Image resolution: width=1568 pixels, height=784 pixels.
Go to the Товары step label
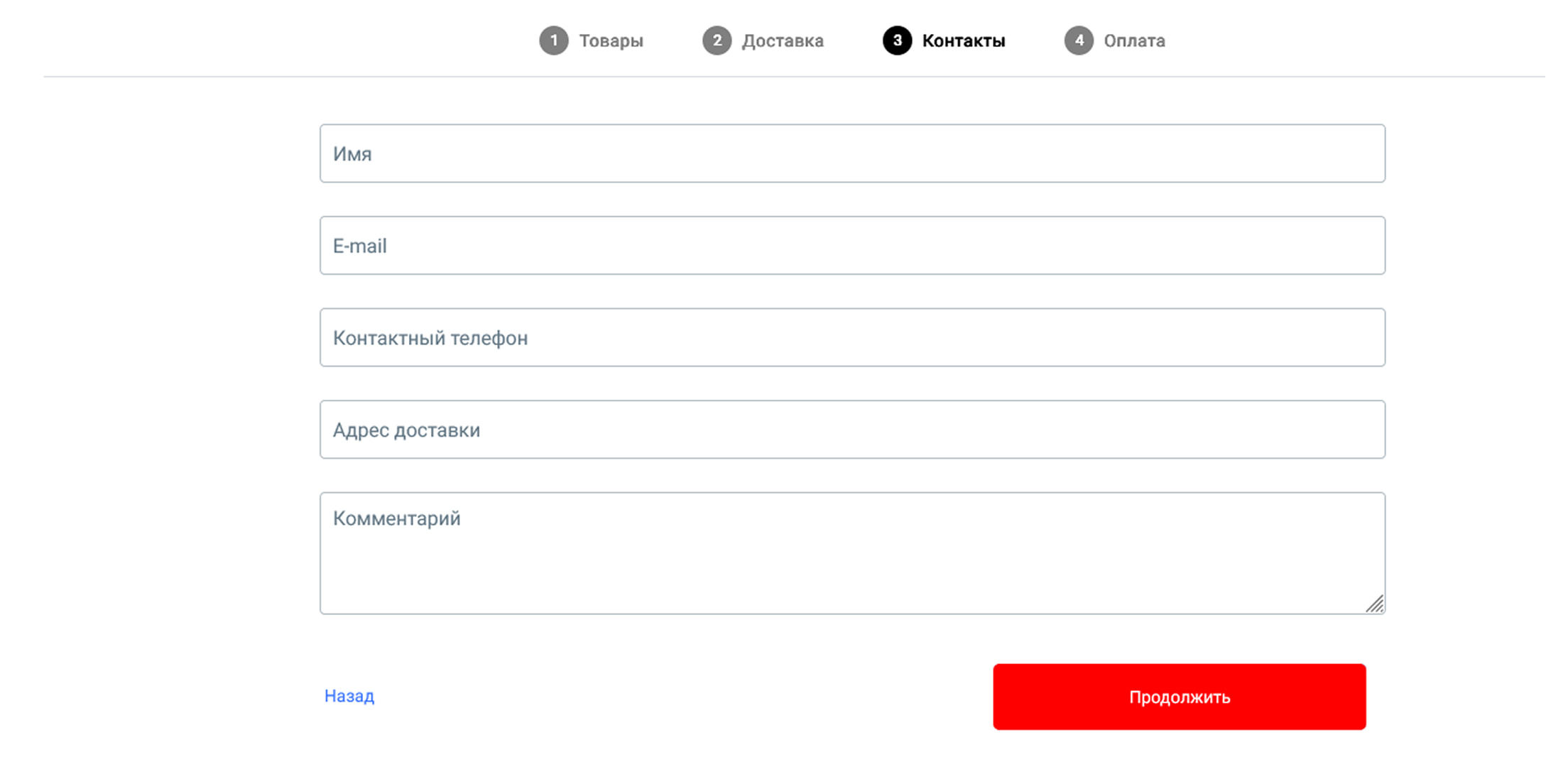pyautogui.click(x=611, y=41)
